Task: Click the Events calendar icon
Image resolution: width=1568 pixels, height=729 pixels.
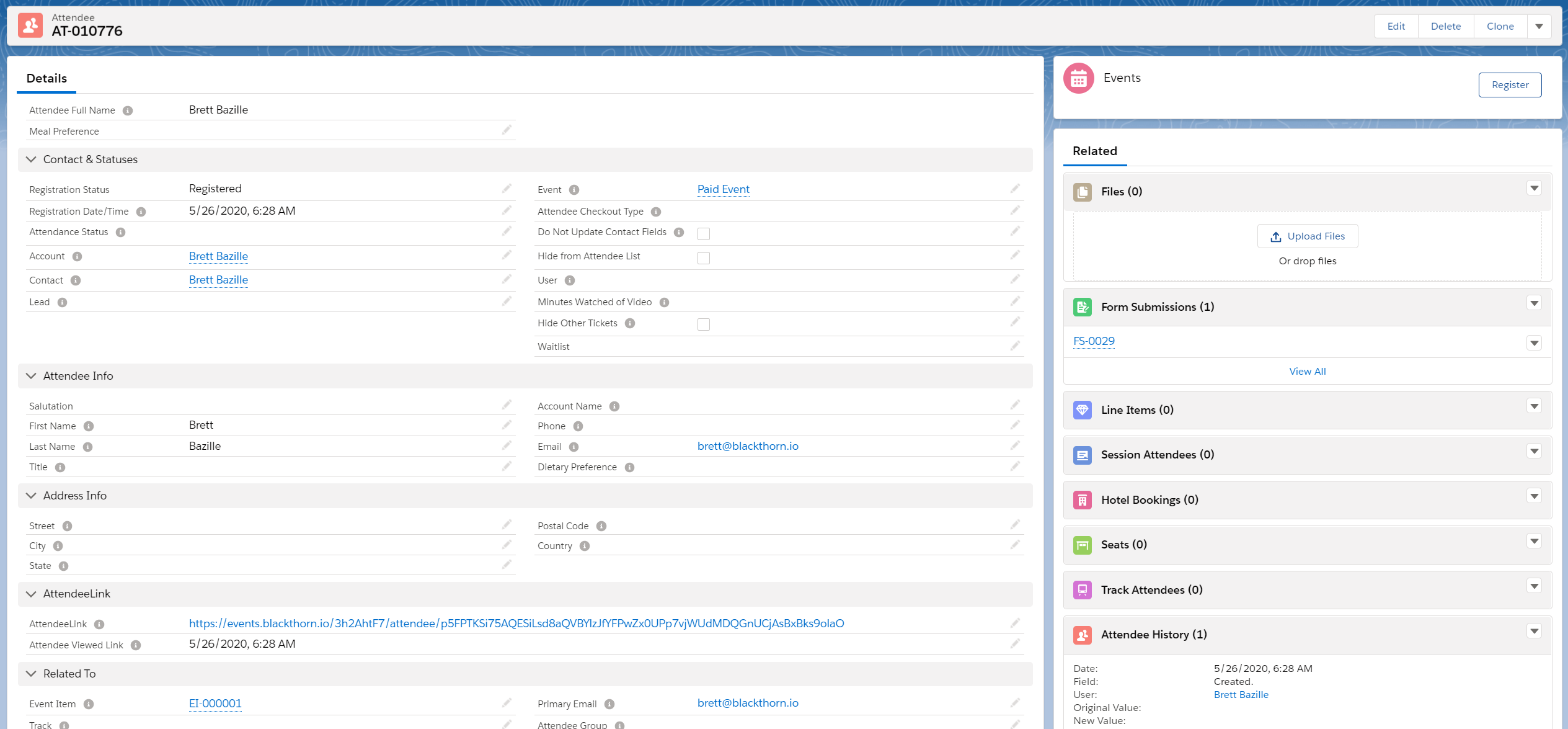Action: coord(1079,79)
